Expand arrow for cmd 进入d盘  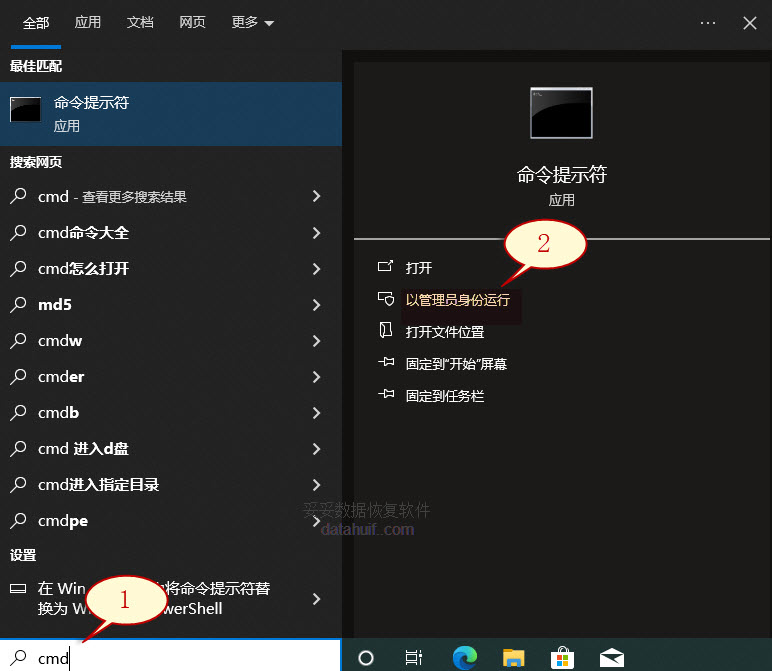click(x=317, y=448)
